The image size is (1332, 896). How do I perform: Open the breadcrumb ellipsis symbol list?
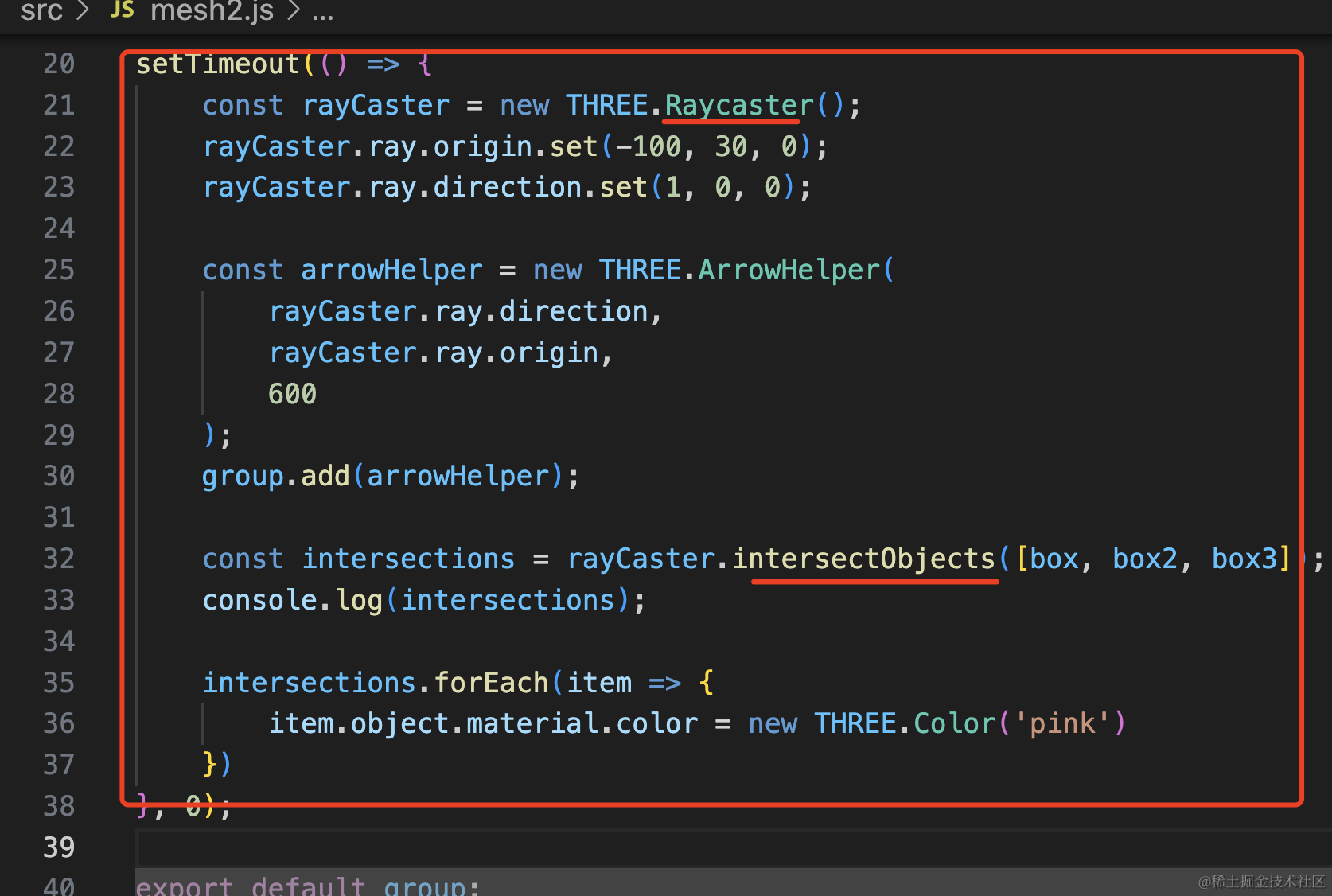322,14
